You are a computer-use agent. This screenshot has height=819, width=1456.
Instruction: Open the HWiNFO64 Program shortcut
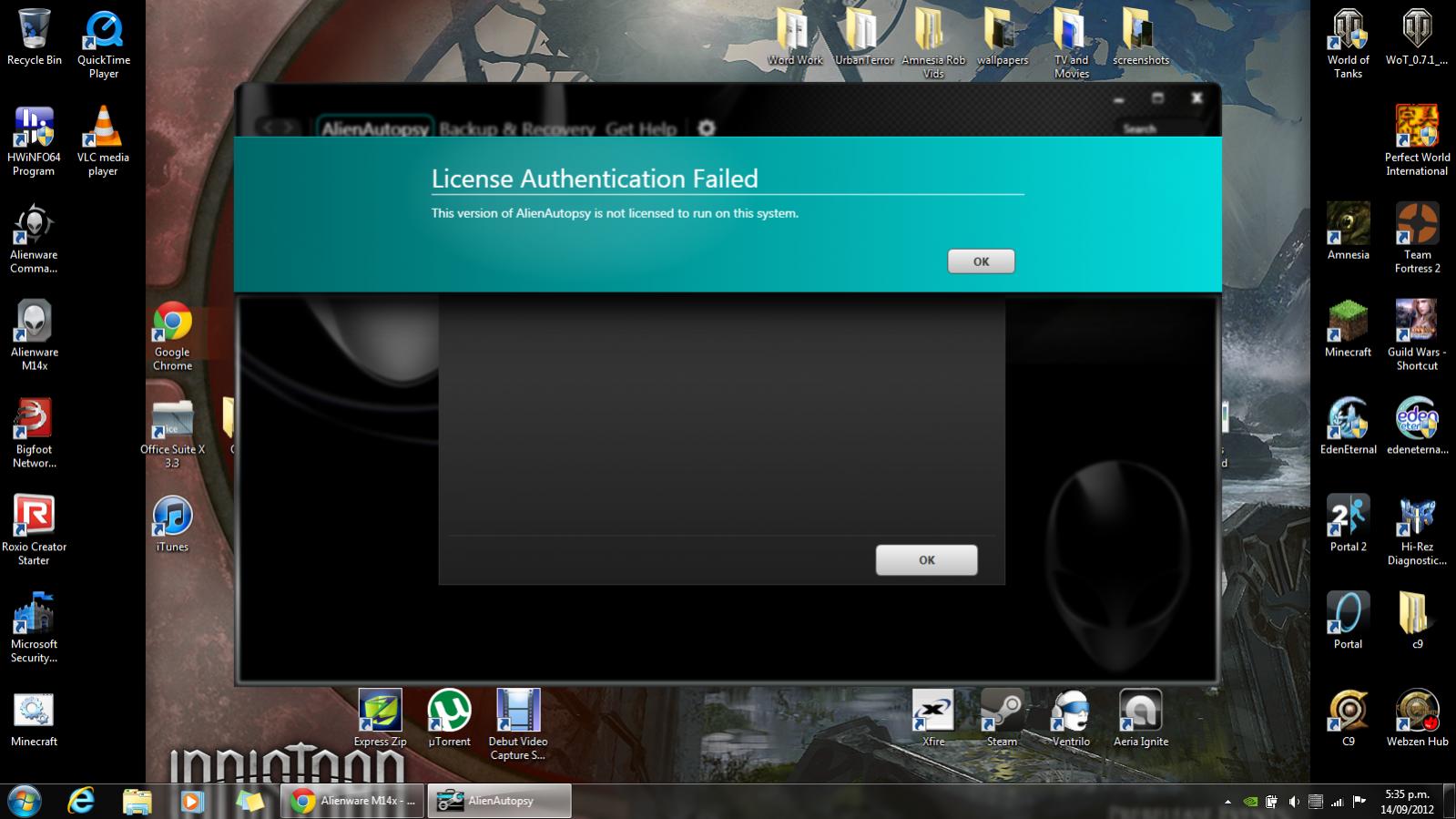click(x=34, y=142)
